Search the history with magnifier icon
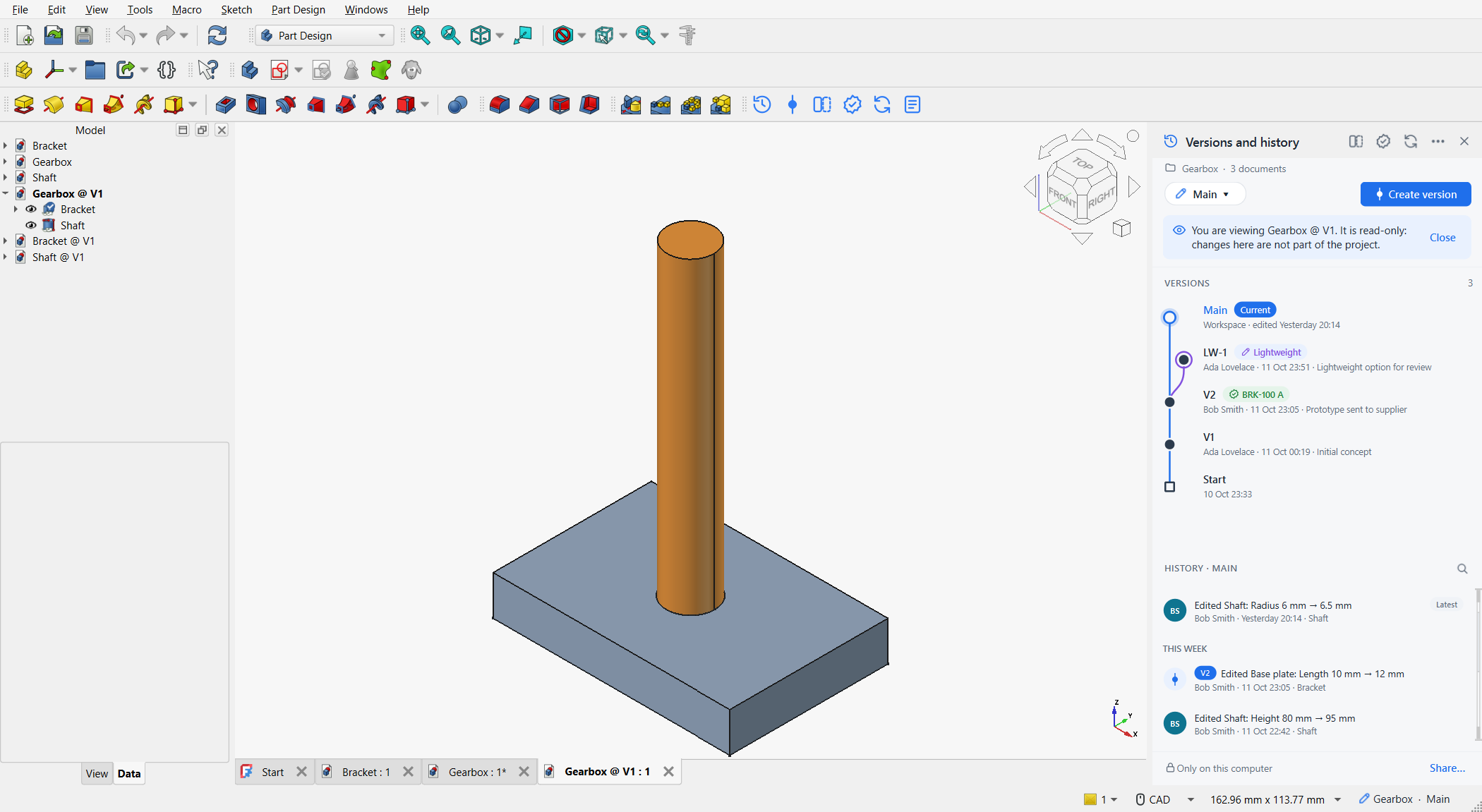The width and height of the screenshot is (1482, 812). click(1462, 569)
